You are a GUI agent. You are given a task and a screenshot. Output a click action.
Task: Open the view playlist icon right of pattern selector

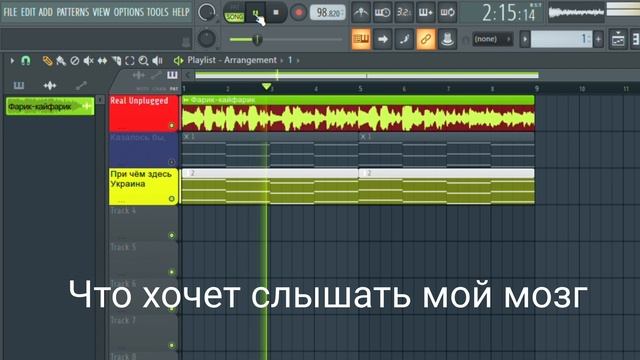[x=618, y=39]
